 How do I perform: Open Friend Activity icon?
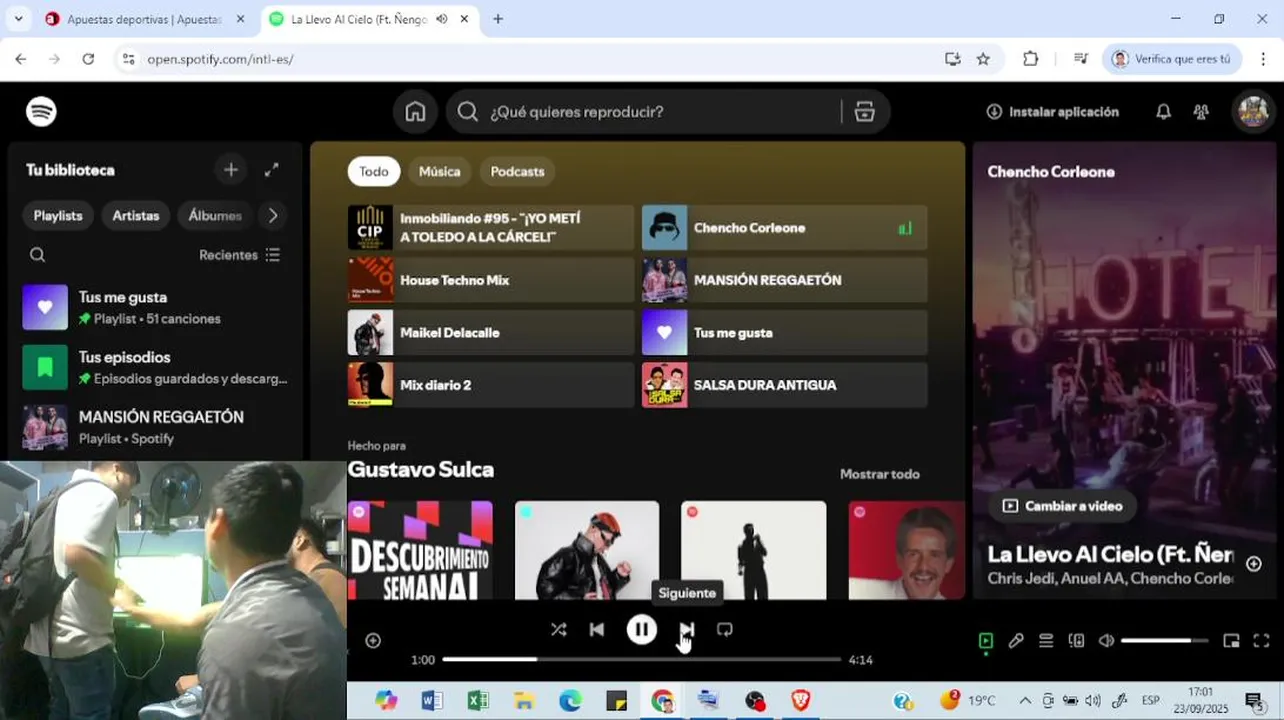[x=1201, y=112]
